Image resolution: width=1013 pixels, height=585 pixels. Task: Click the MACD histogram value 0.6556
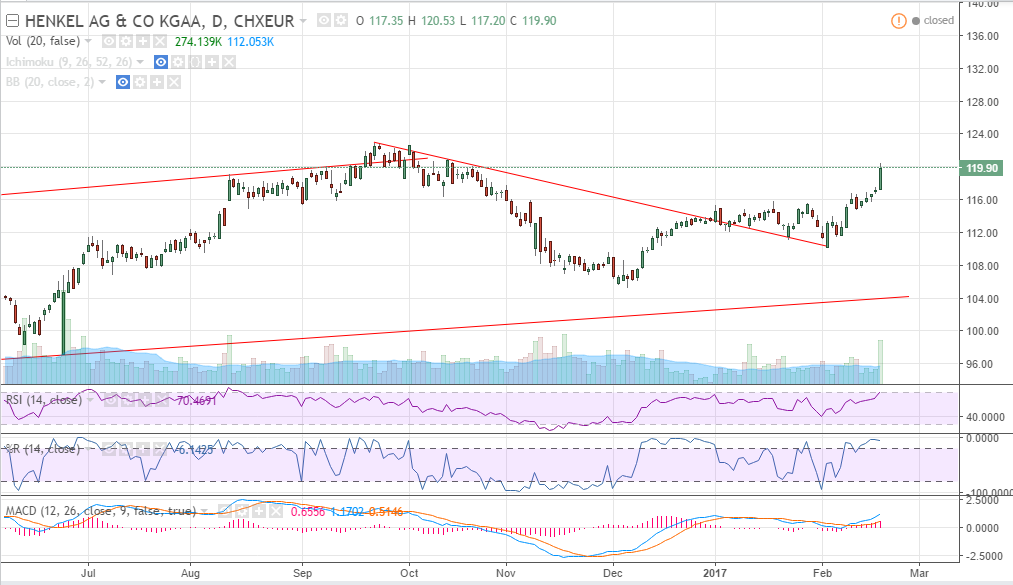coord(308,511)
